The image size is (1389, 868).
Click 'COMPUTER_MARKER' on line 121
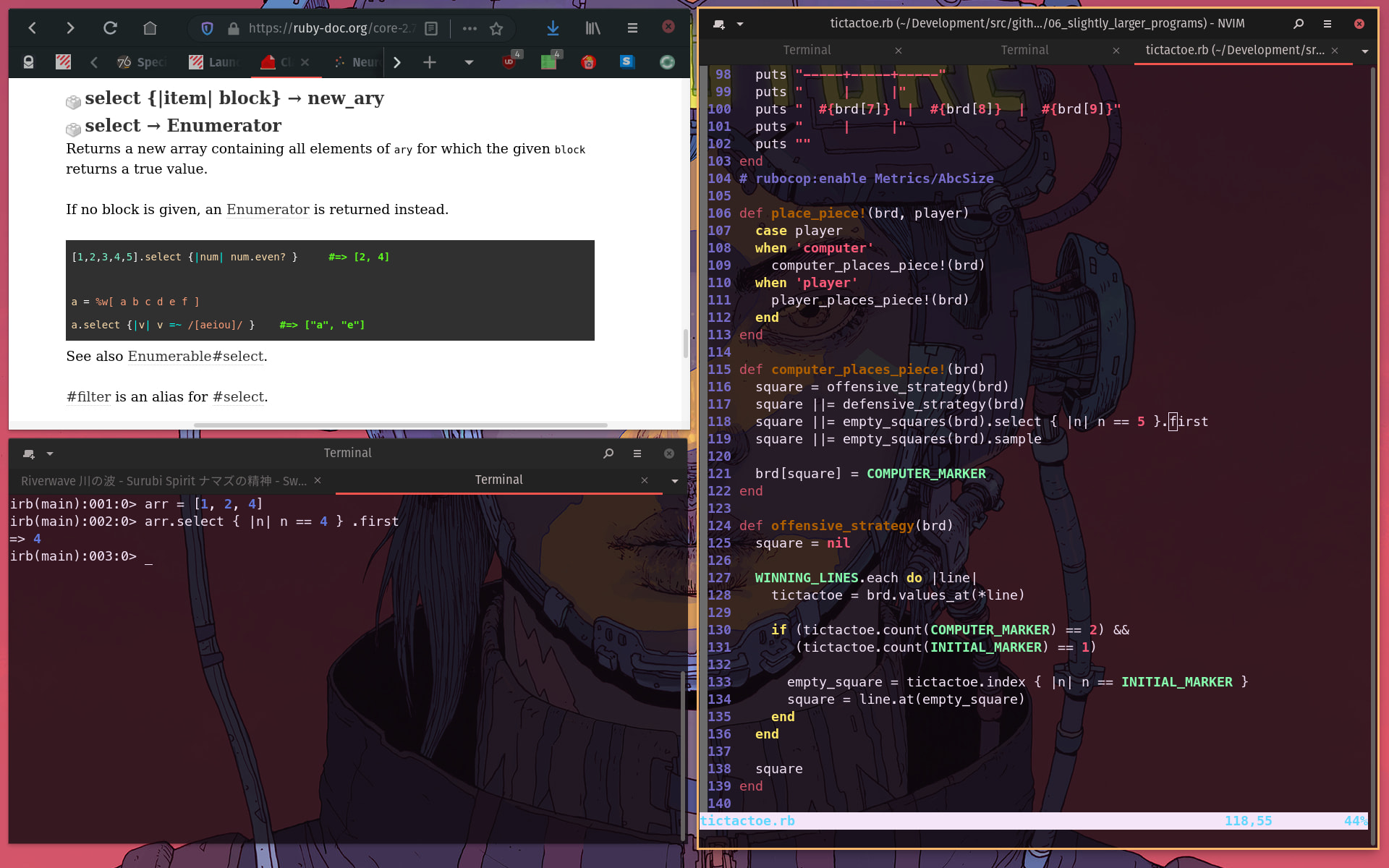click(x=926, y=474)
